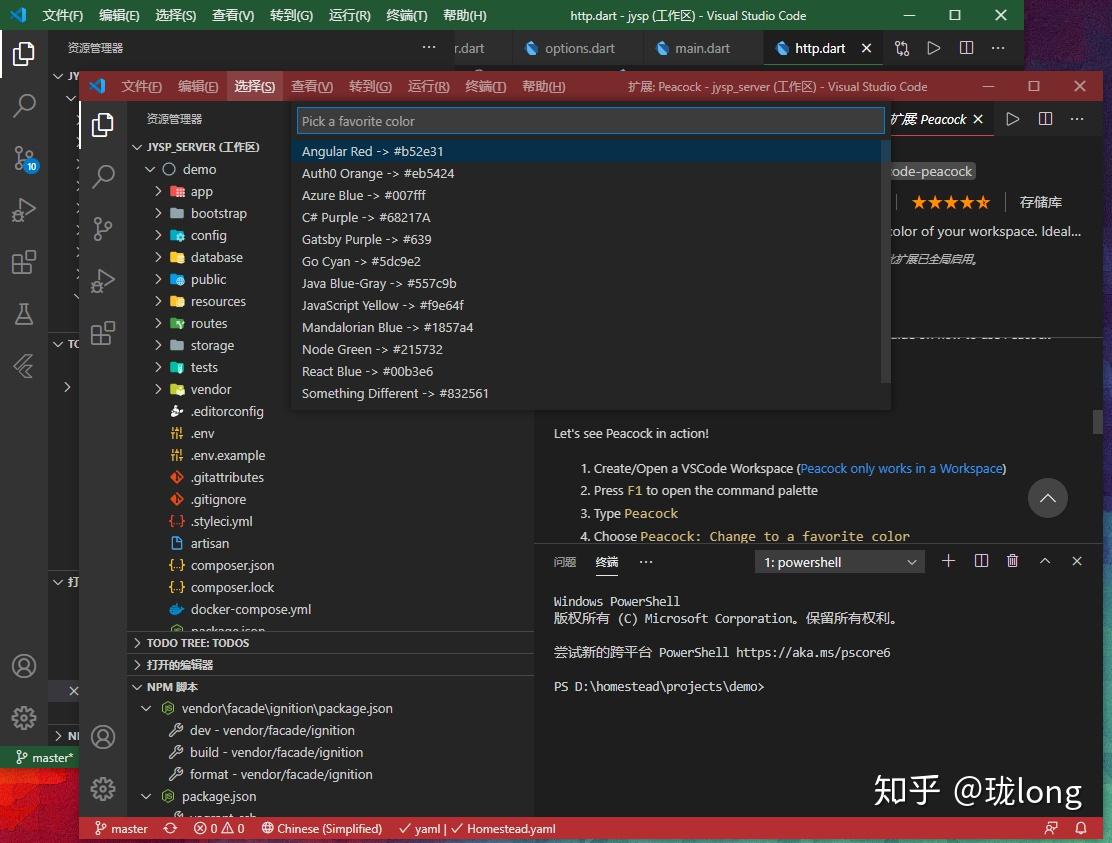Open the Run and Debug panel
Image resolution: width=1112 pixels, height=843 pixels.
[x=23, y=210]
